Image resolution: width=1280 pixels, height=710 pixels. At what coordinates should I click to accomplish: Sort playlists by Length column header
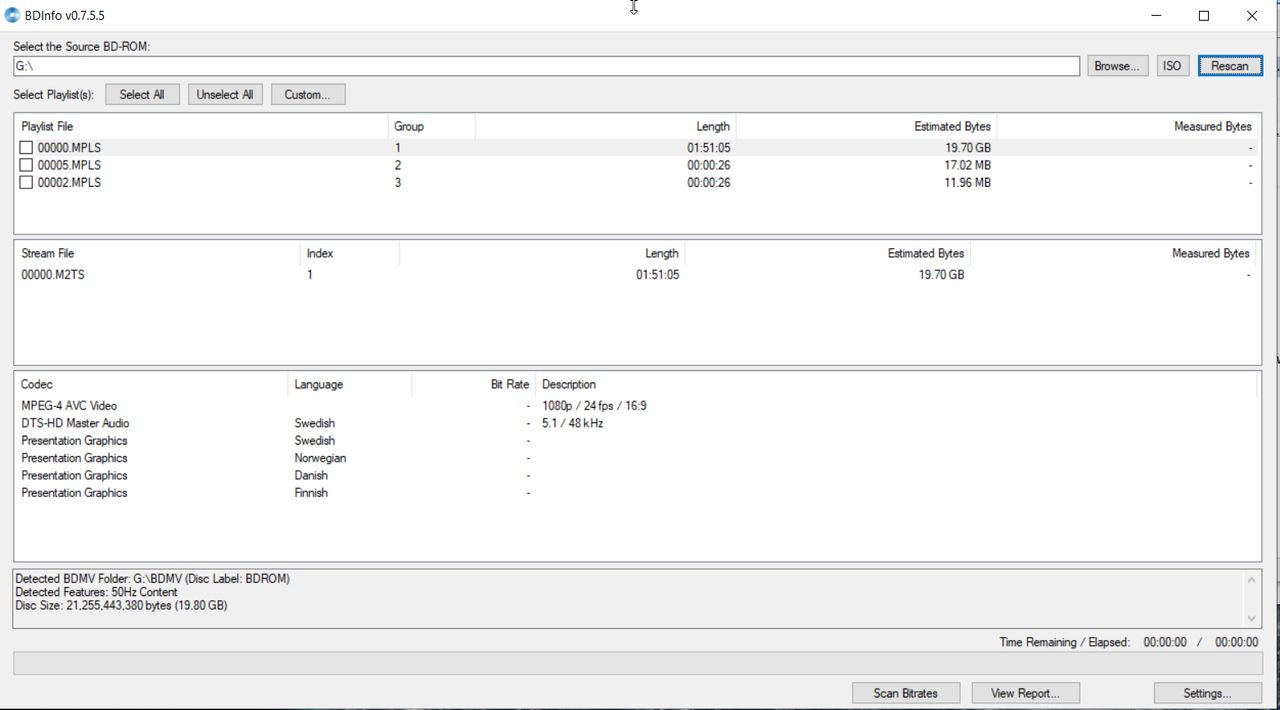tap(605, 127)
